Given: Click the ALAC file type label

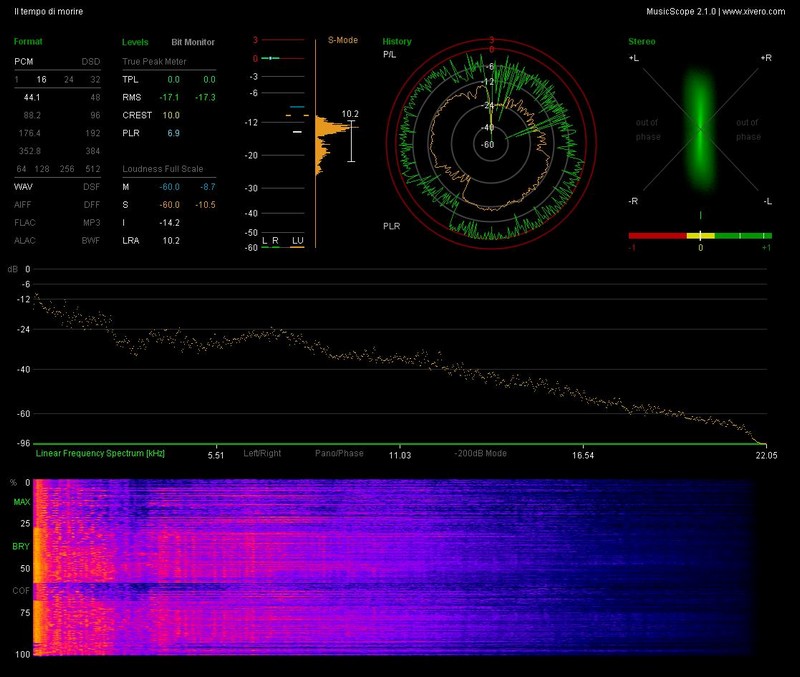Looking at the screenshot, I should [x=25, y=240].
